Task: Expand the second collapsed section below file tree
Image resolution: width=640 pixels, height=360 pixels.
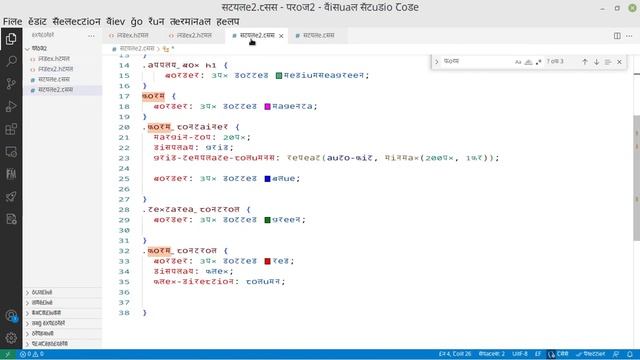Action: tap(63, 303)
